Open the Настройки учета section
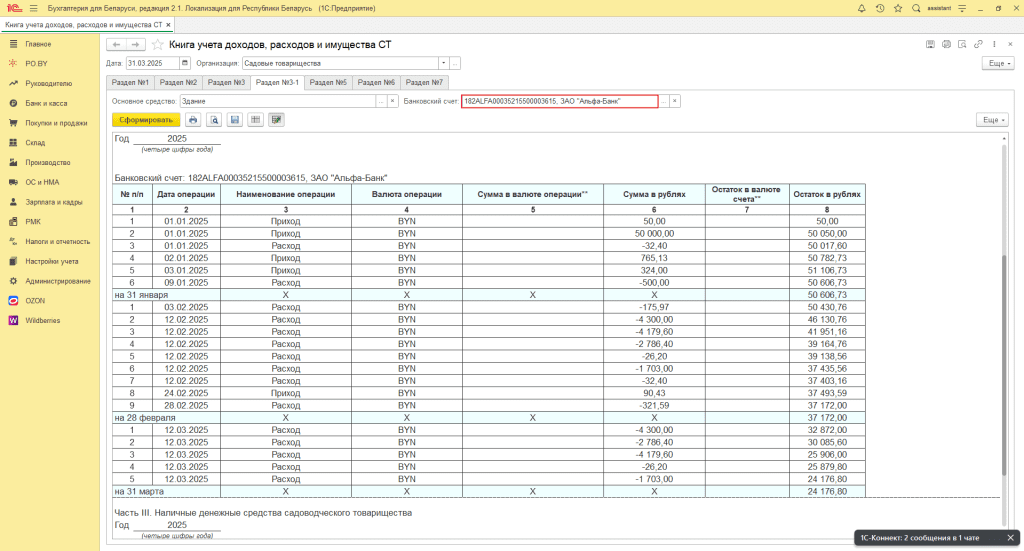Viewport: 1024px width, 551px height. (52, 261)
